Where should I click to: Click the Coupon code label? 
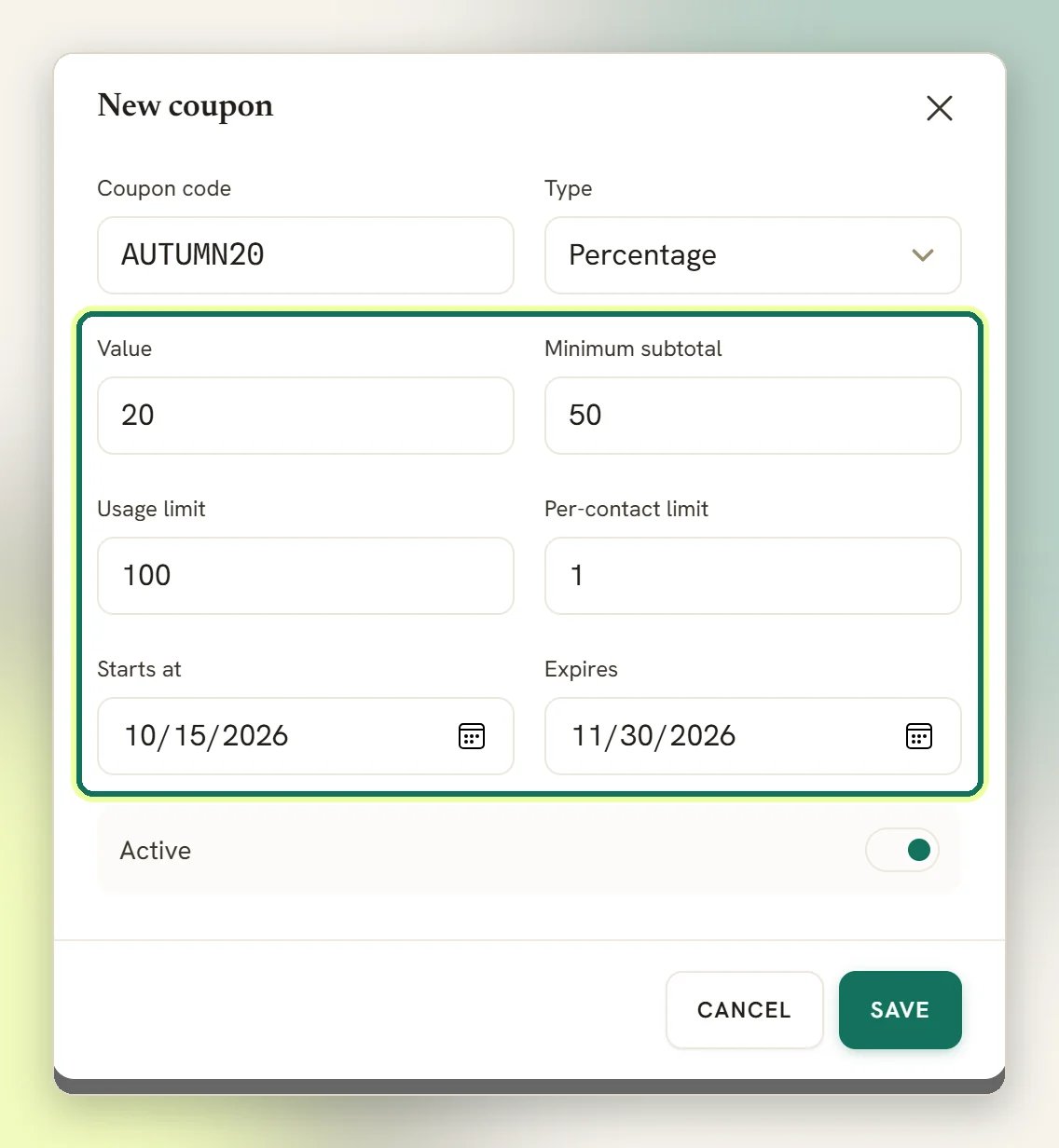click(164, 188)
